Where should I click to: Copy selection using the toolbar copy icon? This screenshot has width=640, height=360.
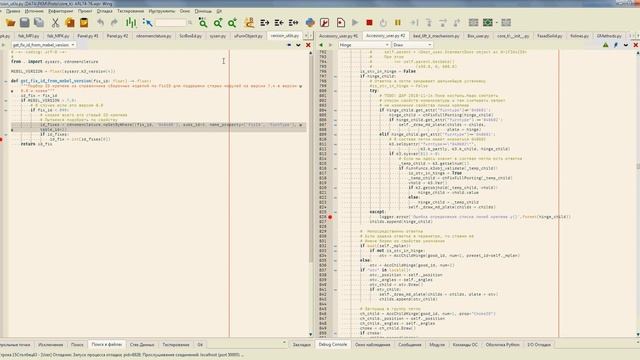[x=70, y=22]
